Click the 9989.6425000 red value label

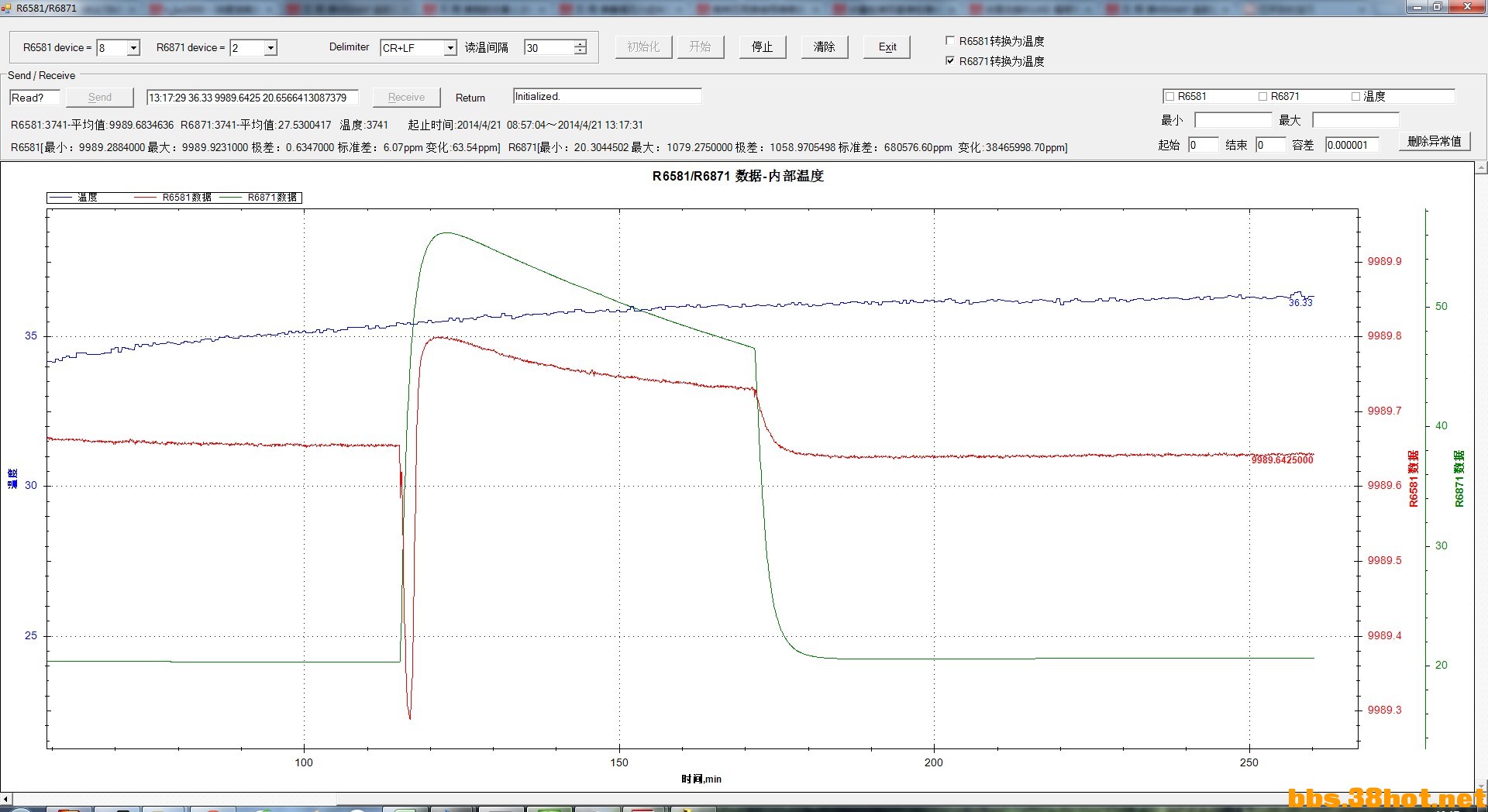click(x=1282, y=460)
